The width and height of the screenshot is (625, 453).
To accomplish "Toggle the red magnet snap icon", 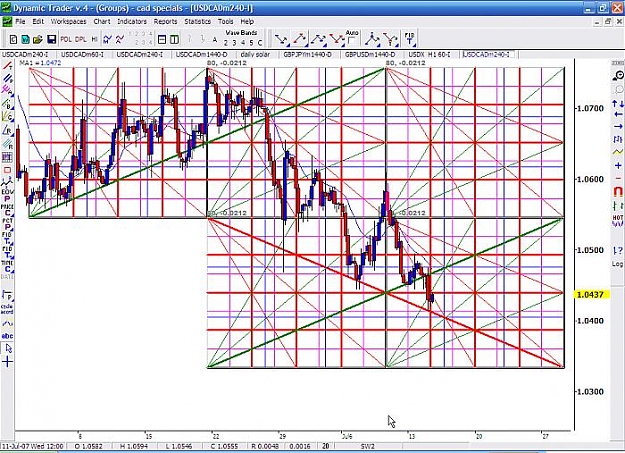I will pos(618,192).
